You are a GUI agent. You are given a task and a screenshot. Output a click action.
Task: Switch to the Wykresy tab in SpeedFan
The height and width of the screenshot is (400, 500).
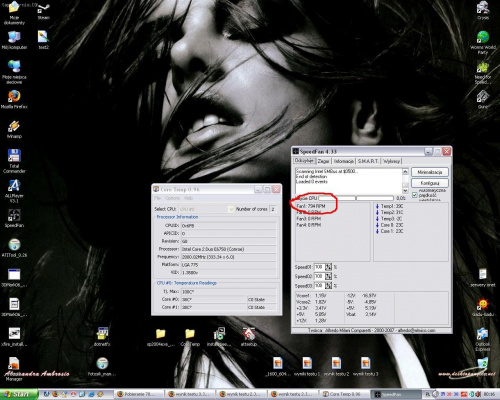pos(391,161)
